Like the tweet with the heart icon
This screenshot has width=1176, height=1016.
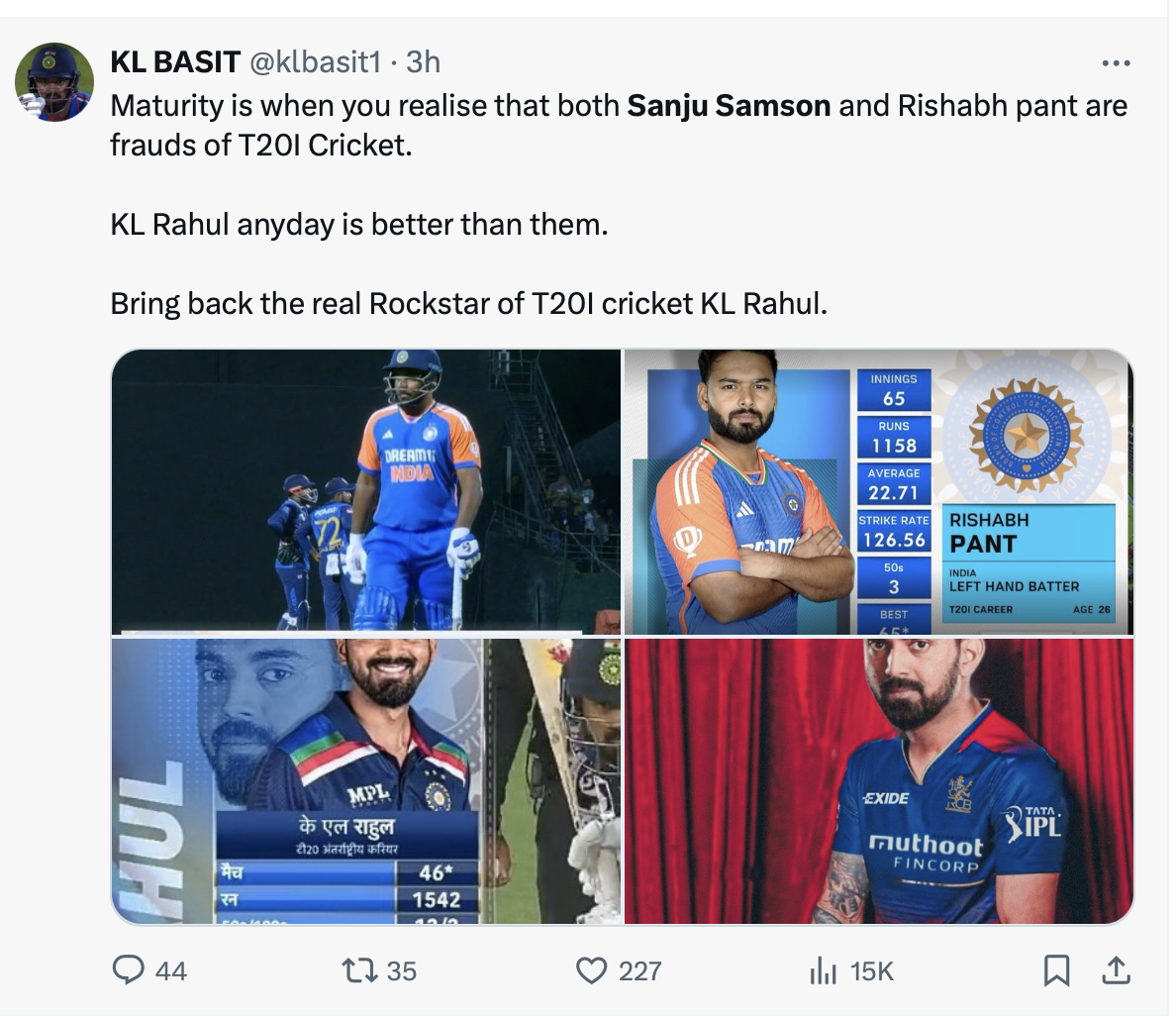591,970
